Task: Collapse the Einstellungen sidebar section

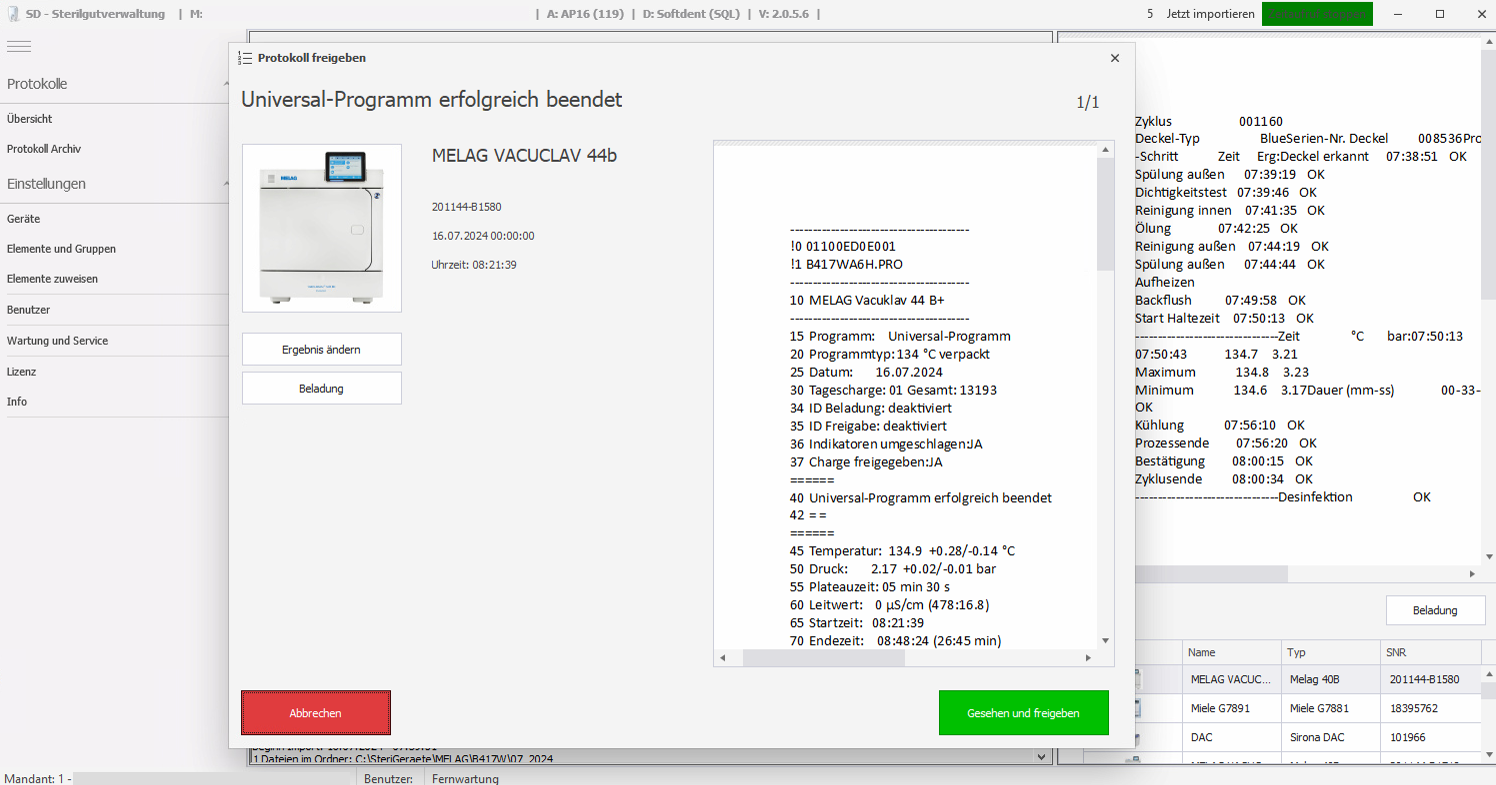Action: [x=225, y=184]
